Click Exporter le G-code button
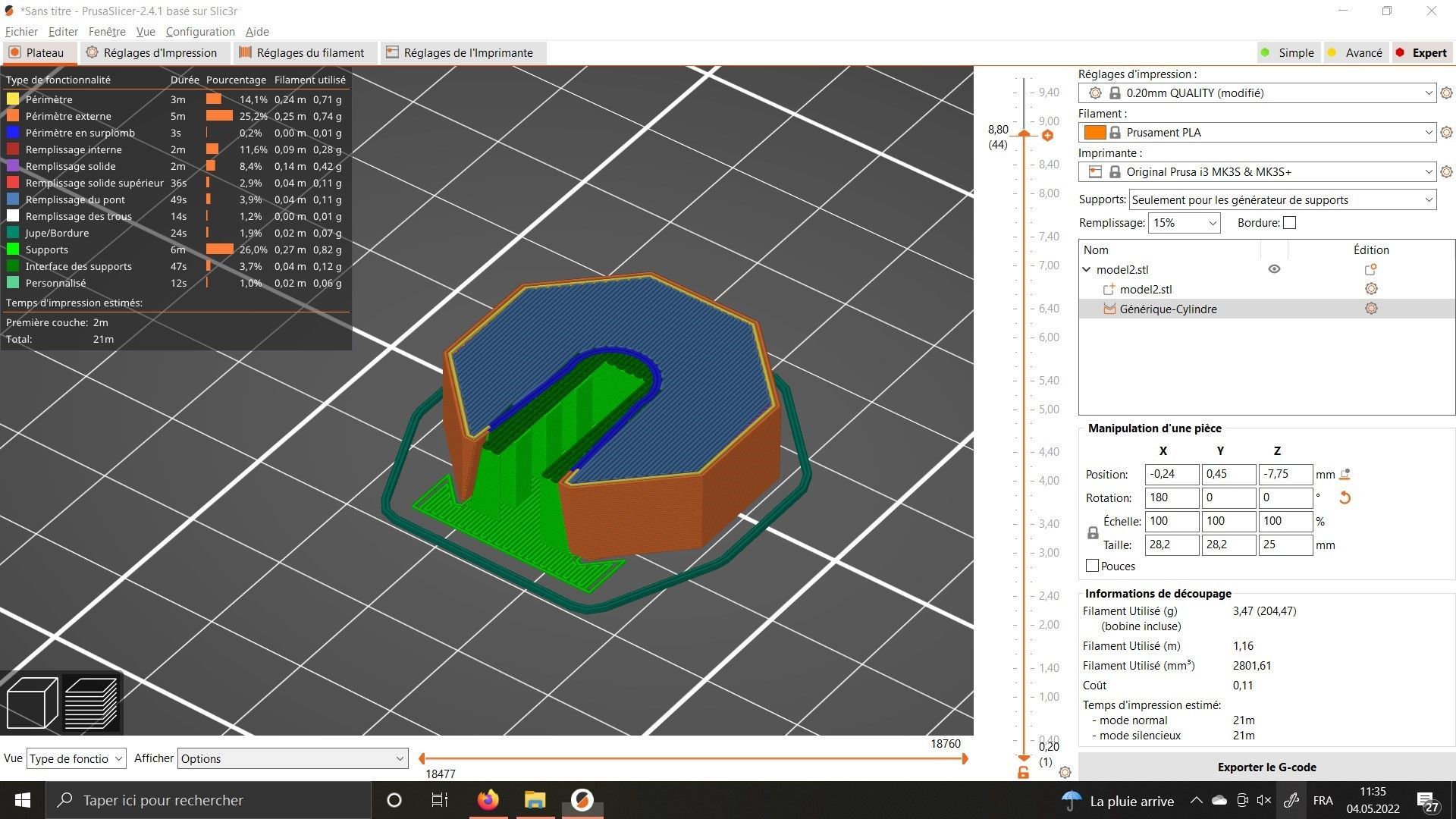The image size is (1456, 819). click(1266, 767)
